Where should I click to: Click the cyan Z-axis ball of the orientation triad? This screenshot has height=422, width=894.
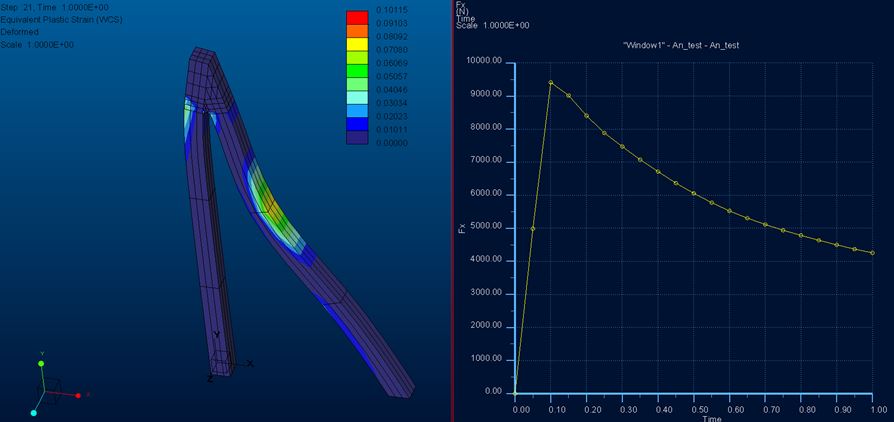(34, 413)
